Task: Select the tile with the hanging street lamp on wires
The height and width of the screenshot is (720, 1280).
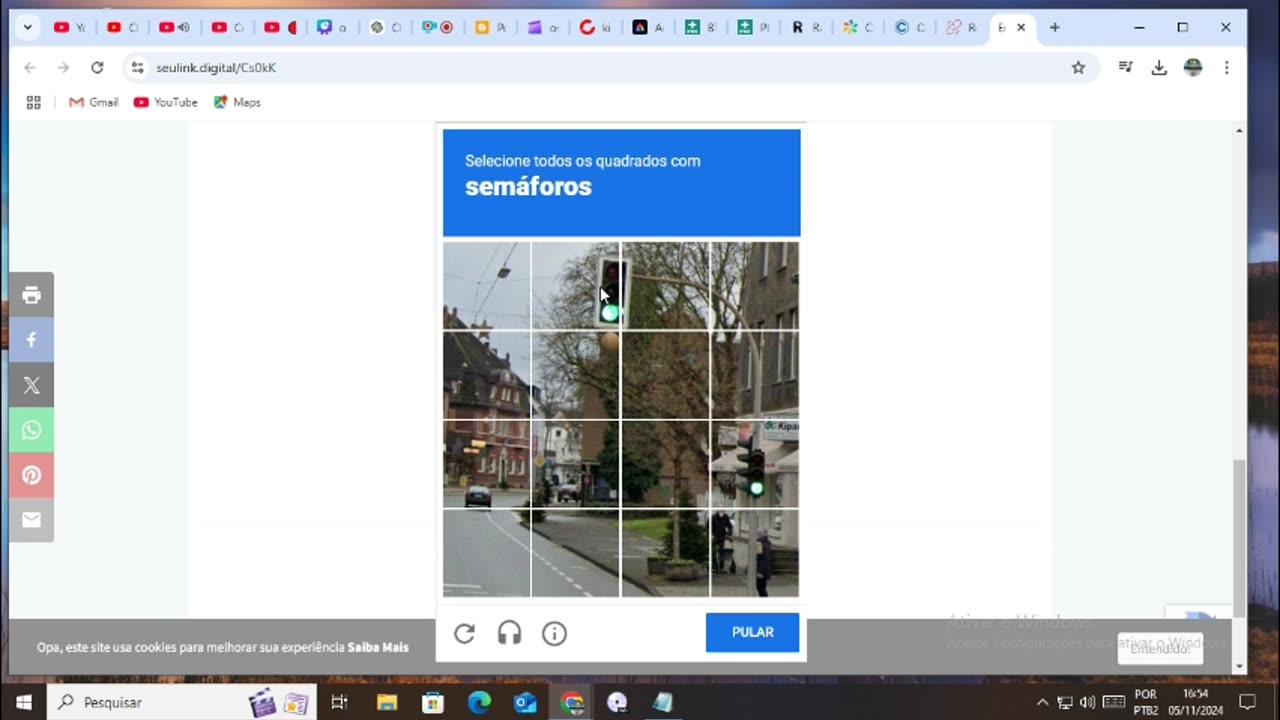Action: tap(486, 285)
